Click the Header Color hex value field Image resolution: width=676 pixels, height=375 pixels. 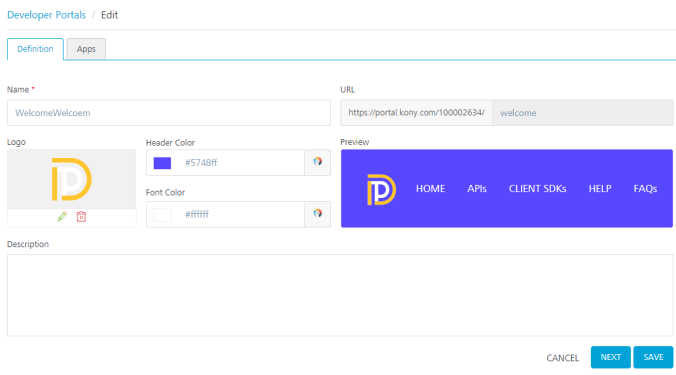(241, 162)
